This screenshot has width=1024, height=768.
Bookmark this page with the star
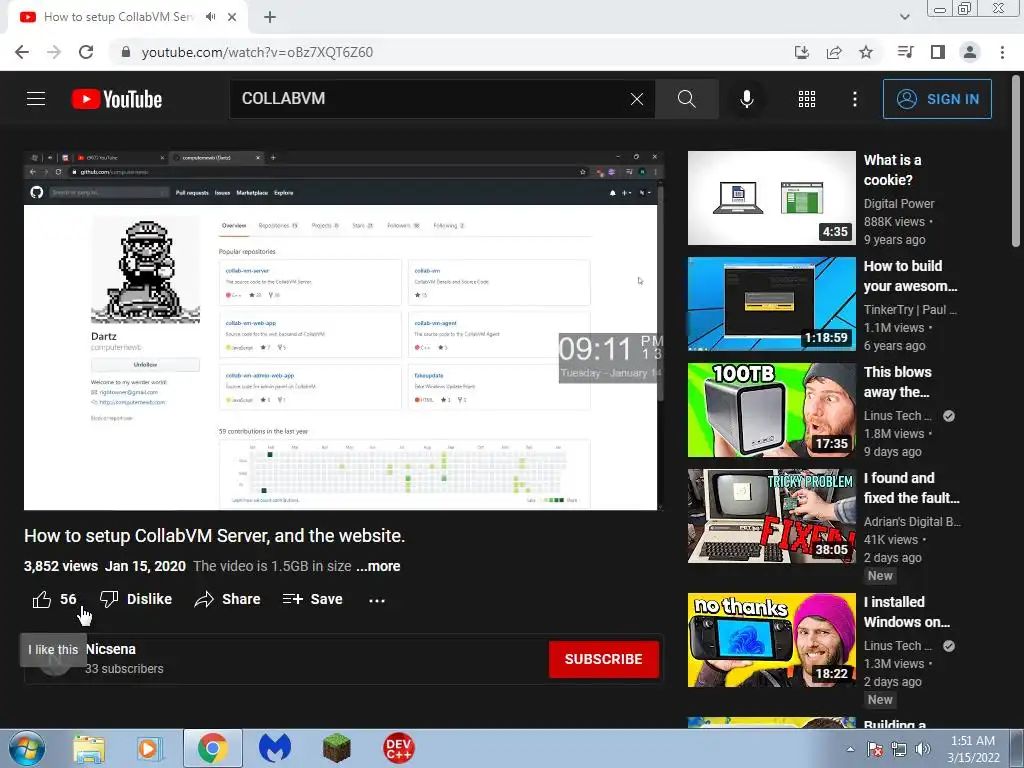coord(866,52)
